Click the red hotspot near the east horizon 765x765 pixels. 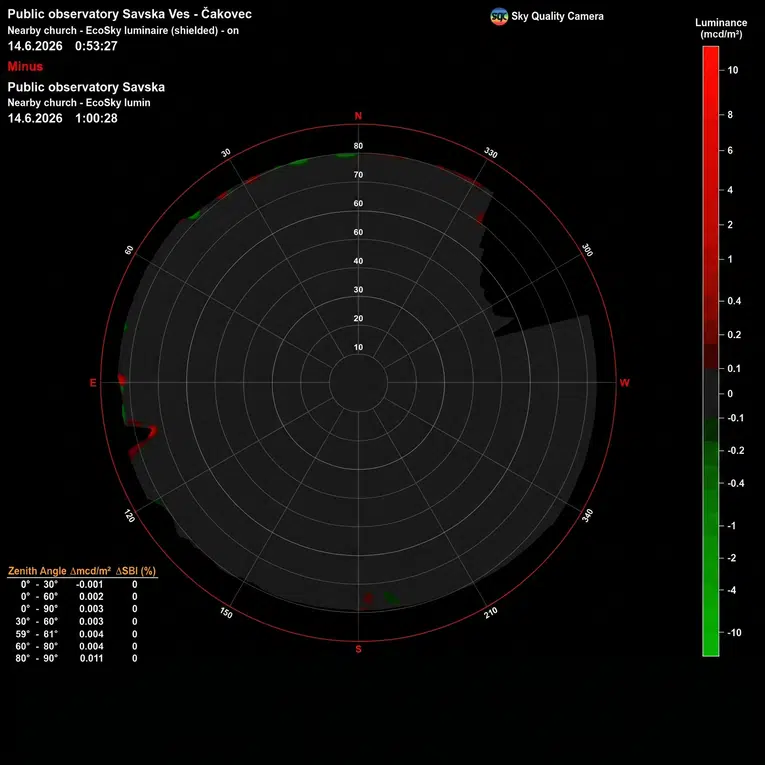(122, 380)
